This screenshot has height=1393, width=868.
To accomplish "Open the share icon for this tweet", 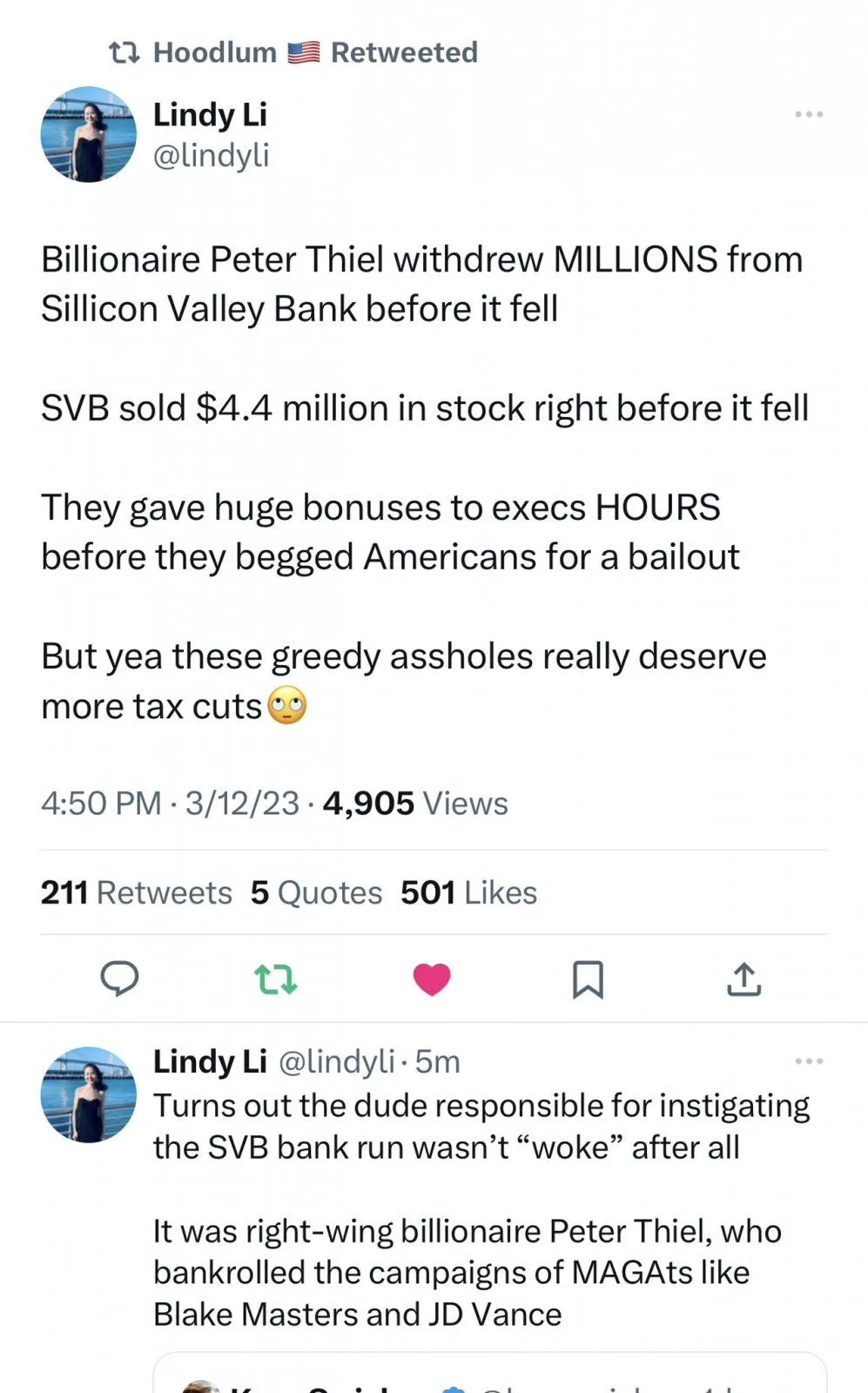I will coord(744,979).
